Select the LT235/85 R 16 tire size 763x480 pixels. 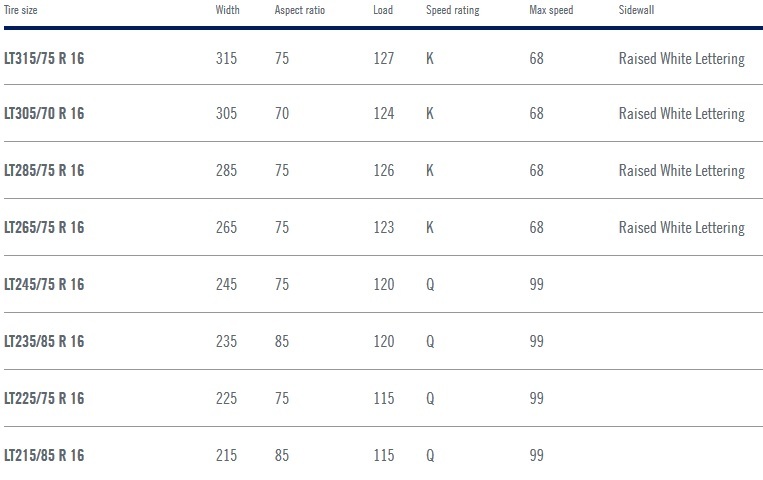(x=44, y=341)
